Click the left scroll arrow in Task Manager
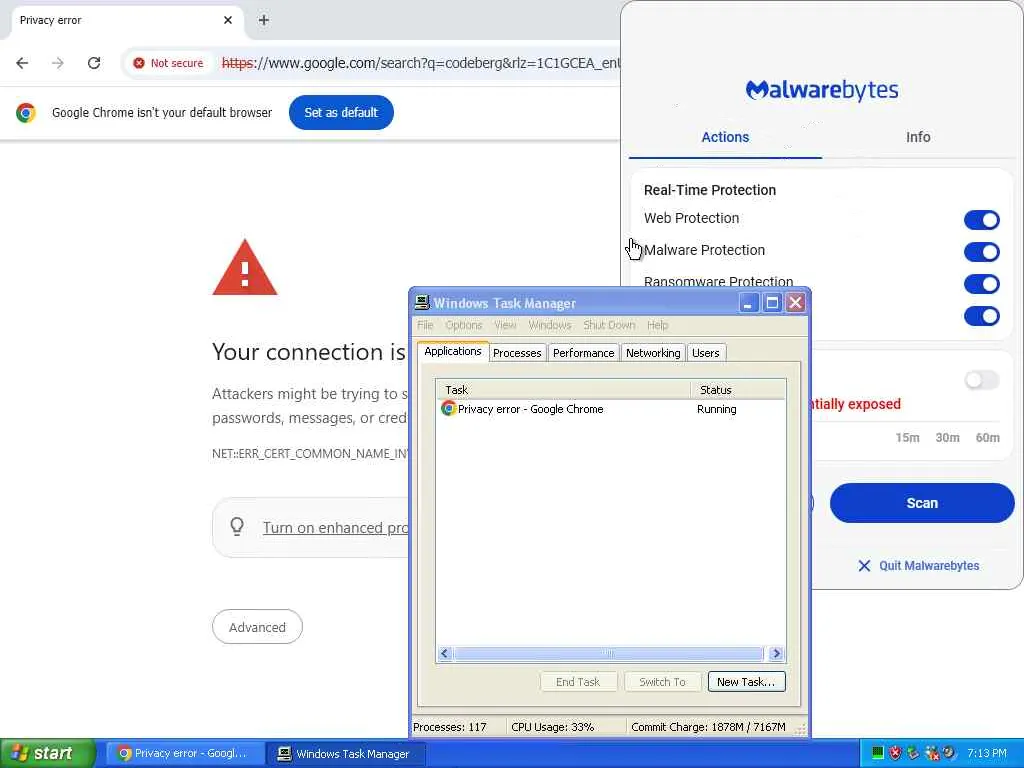This screenshot has width=1024, height=768. click(x=445, y=653)
